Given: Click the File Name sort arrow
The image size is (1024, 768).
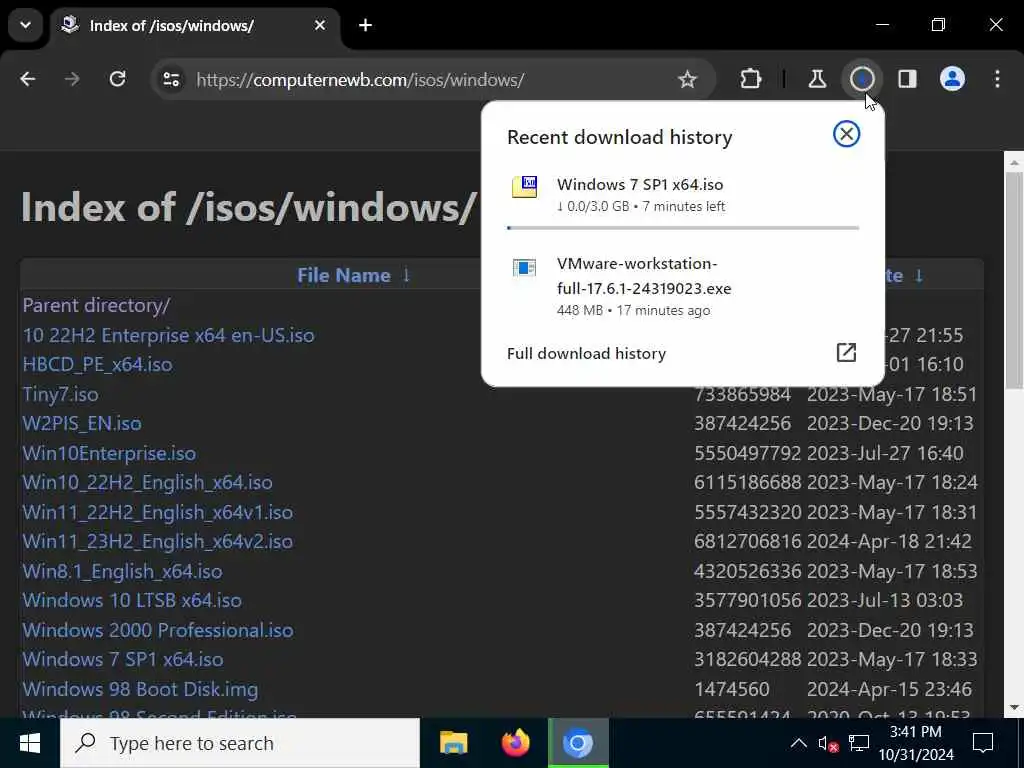Looking at the screenshot, I should coord(406,275).
